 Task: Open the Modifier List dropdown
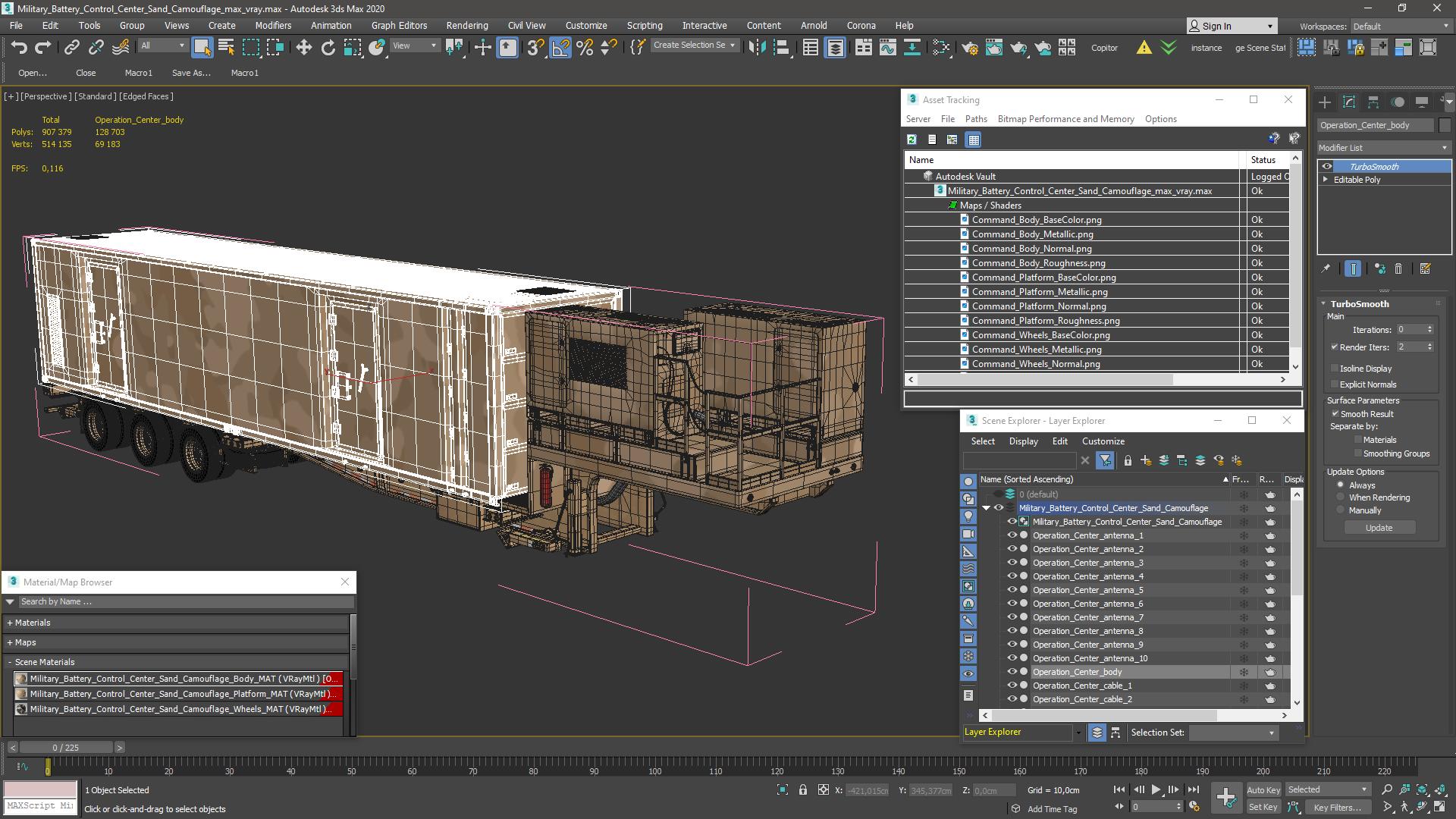point(1384,148)
